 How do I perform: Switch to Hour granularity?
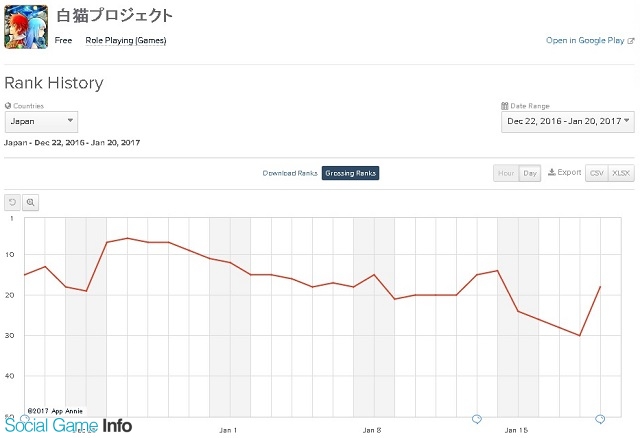click(506, 173)
